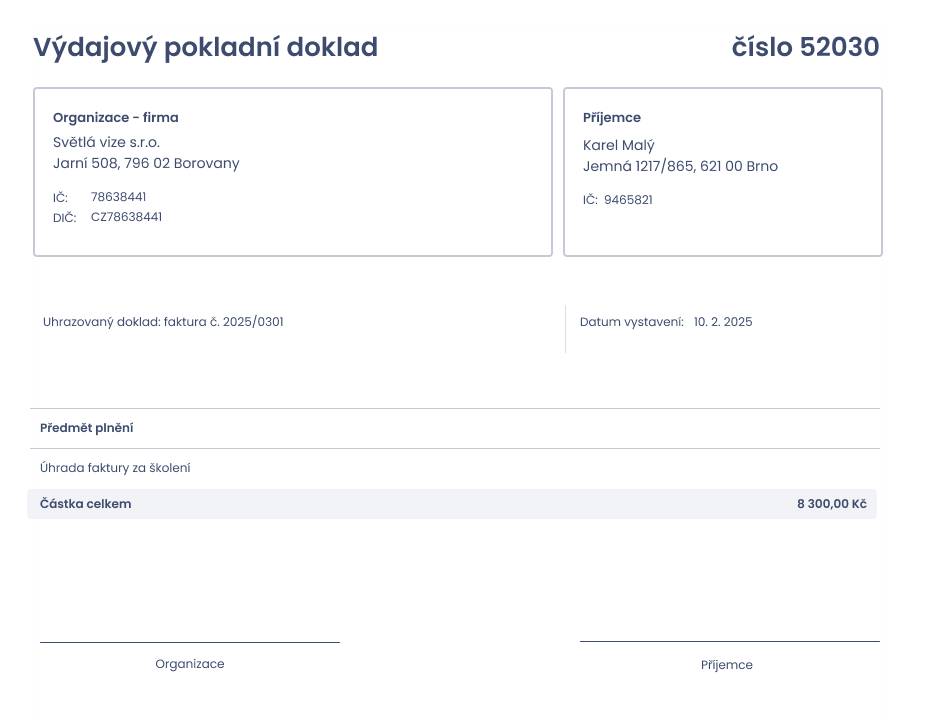
Task: Select the line Úhrada faktury za školení
Action: tap(115, 468)
